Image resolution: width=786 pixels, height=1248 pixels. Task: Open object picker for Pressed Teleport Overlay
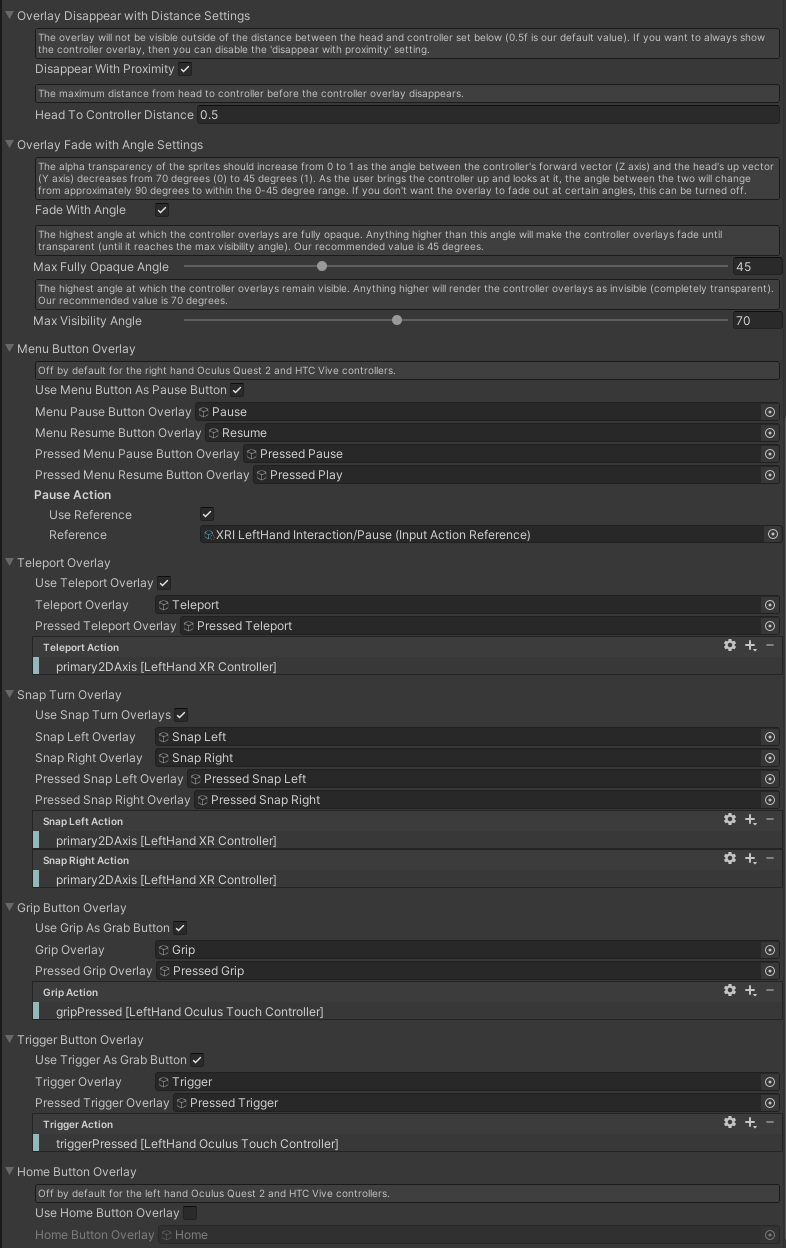770,626
